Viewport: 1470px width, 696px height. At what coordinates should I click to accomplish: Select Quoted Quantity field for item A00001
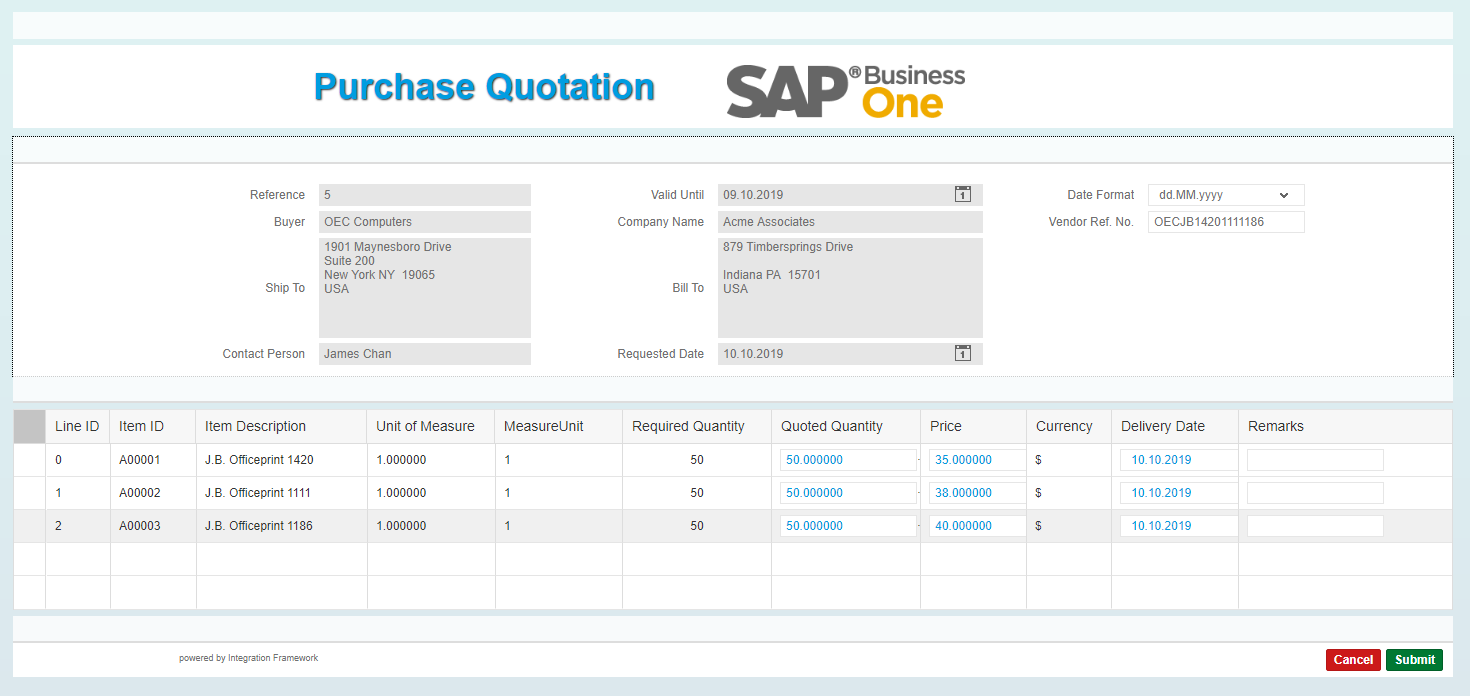click(847, 460)
